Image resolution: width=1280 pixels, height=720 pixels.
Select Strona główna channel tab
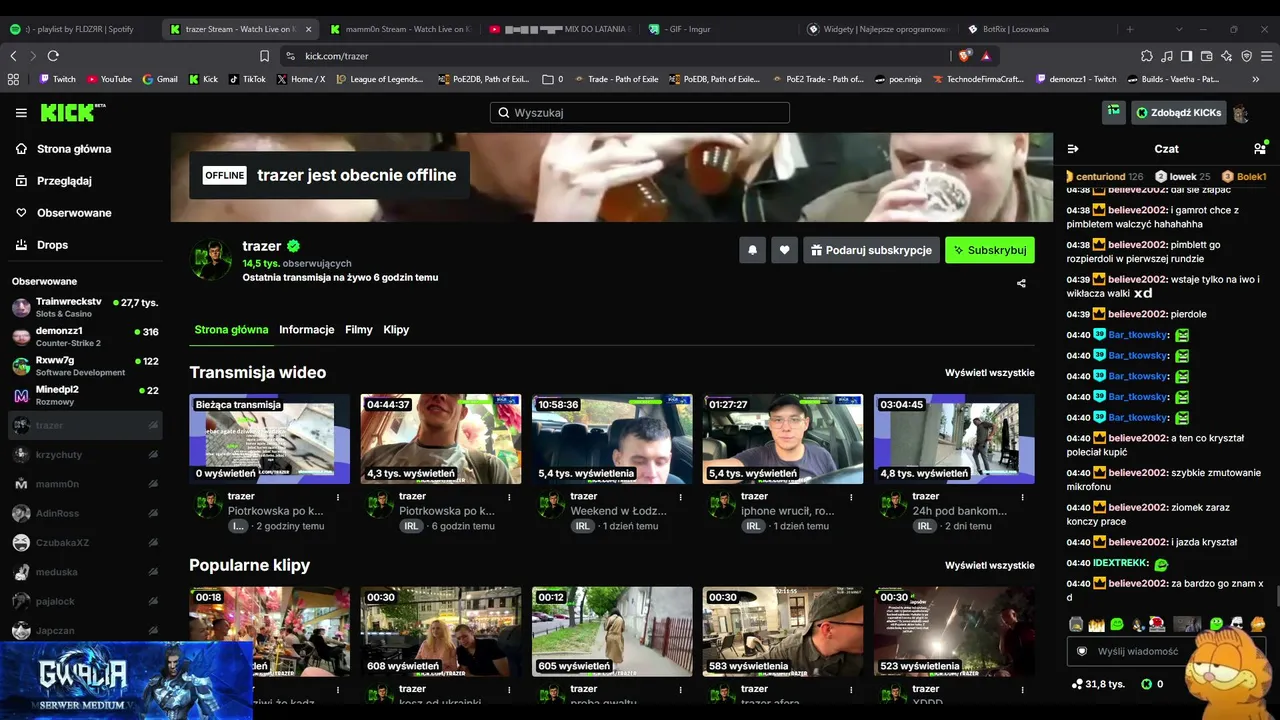point(231,330)
